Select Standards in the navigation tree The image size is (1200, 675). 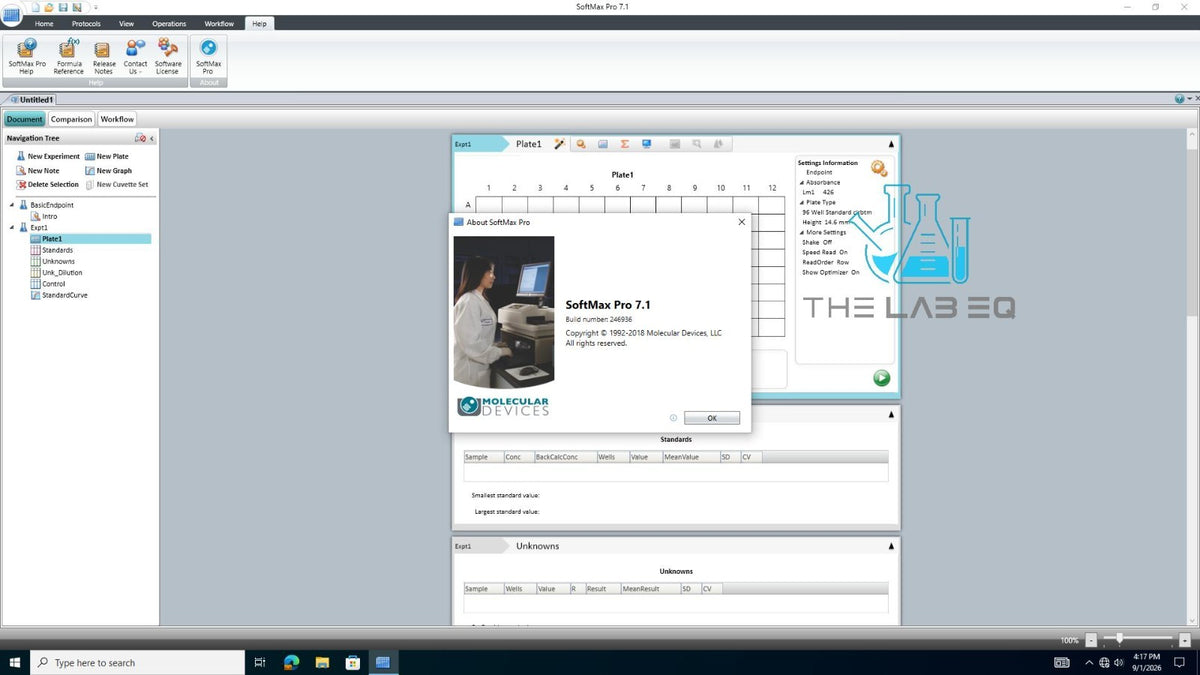[52, 250]
